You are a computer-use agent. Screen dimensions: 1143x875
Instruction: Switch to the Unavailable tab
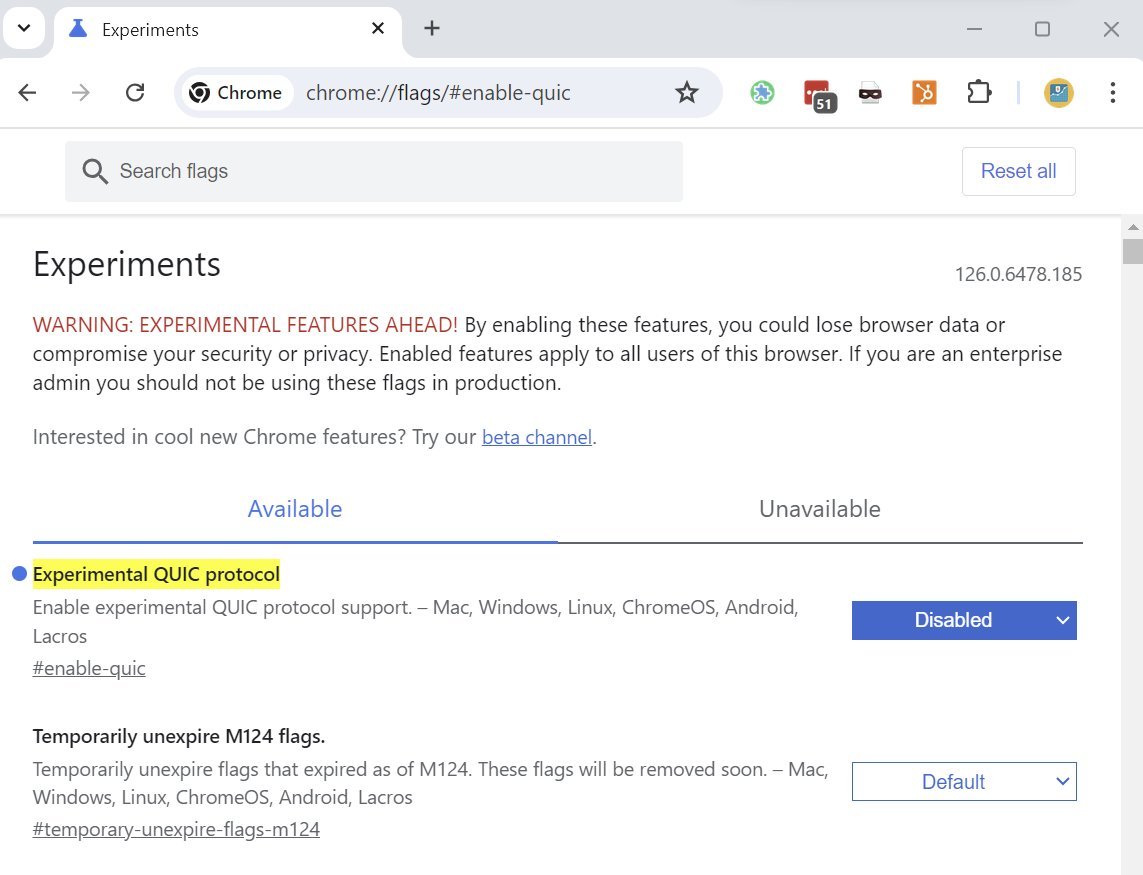tap(819, 509)
